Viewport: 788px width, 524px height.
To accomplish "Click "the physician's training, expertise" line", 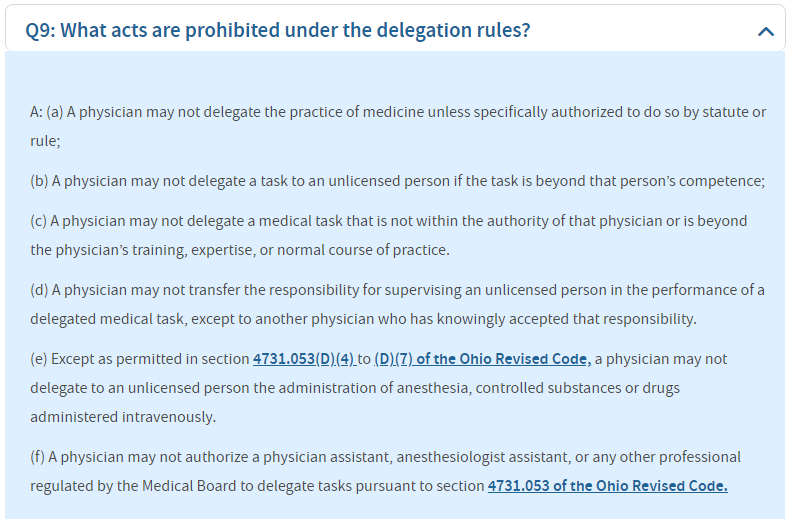I will [x=240, y=249].
